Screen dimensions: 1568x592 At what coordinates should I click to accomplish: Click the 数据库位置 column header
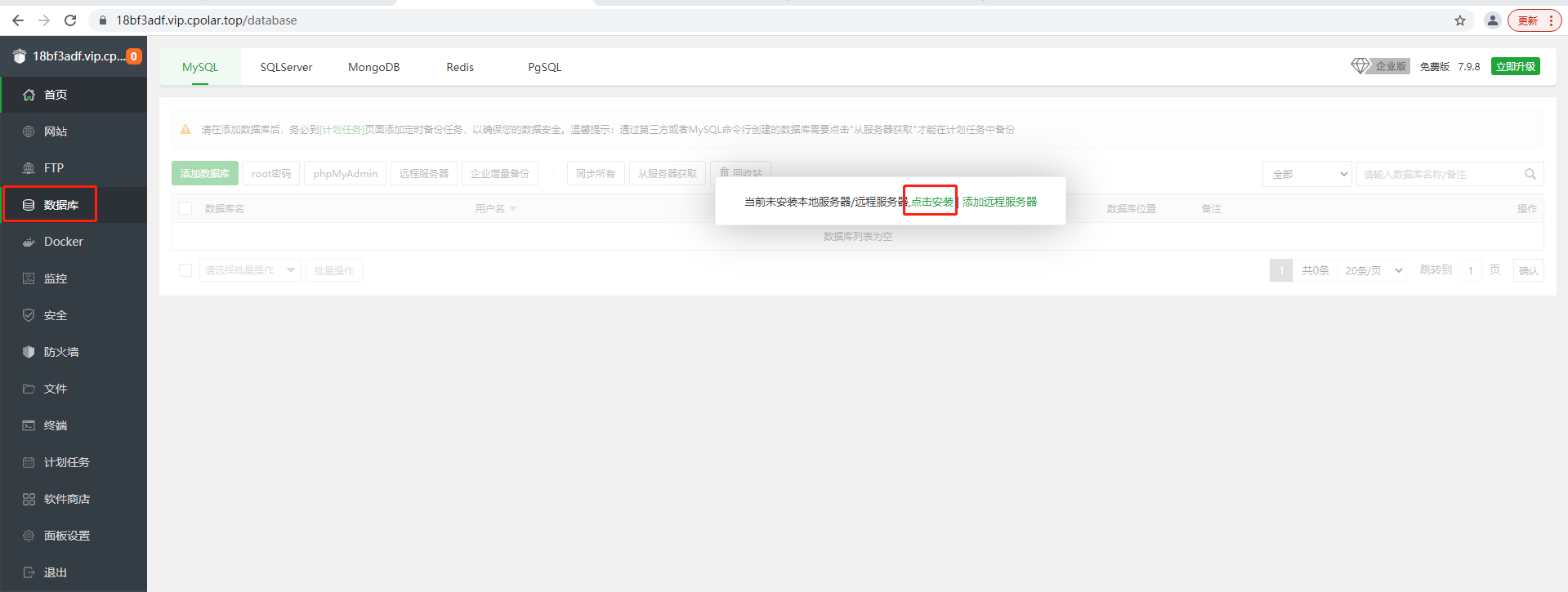pos(1132,209)
